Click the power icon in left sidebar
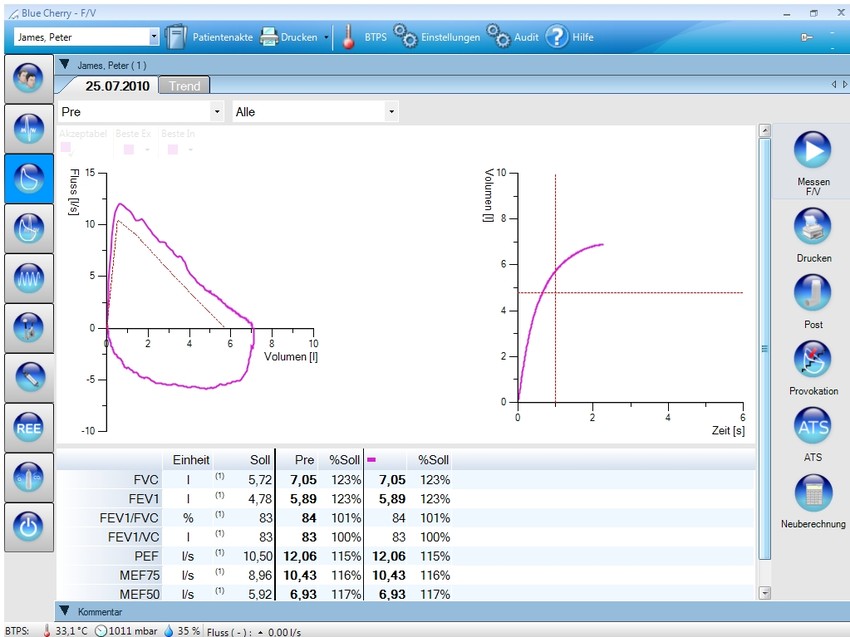The height and width of the screenshot is (637, 850). (28, 528)
